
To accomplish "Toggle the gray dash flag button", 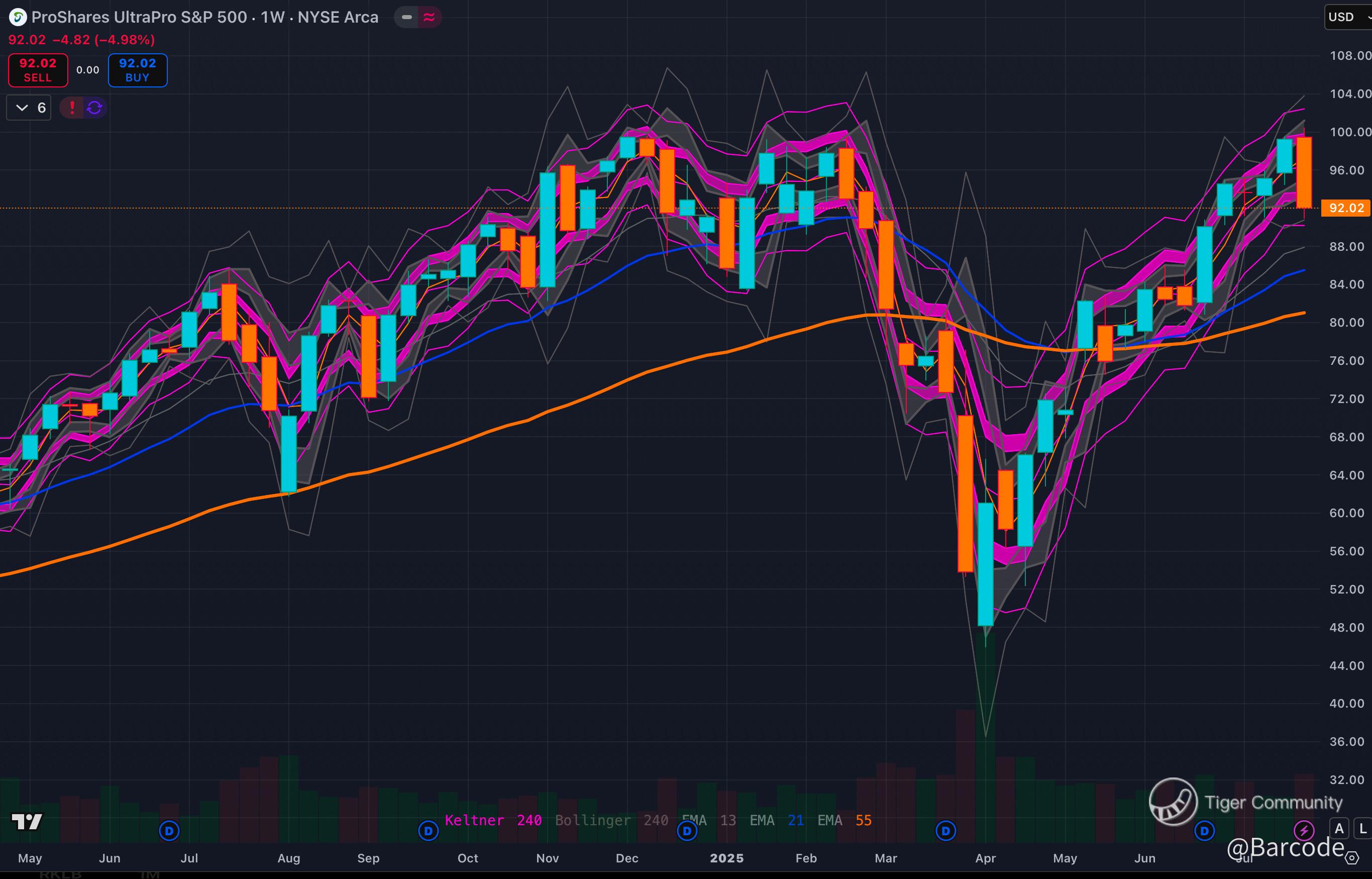I will click(407, 17).
